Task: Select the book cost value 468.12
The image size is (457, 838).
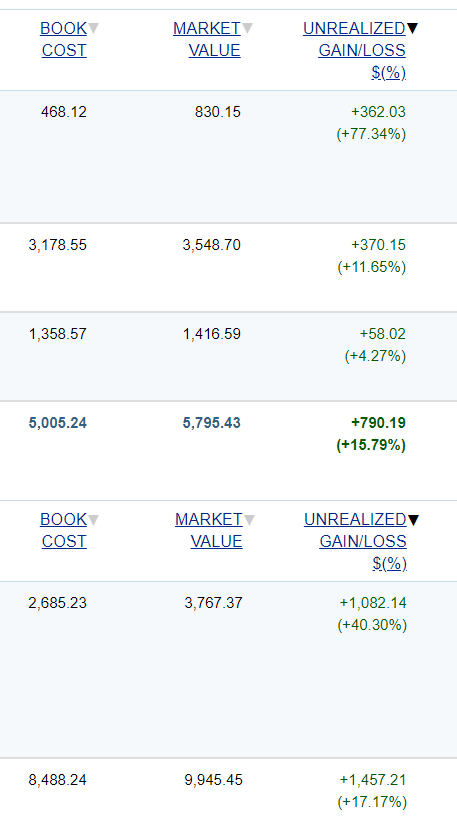Action: 64,112
